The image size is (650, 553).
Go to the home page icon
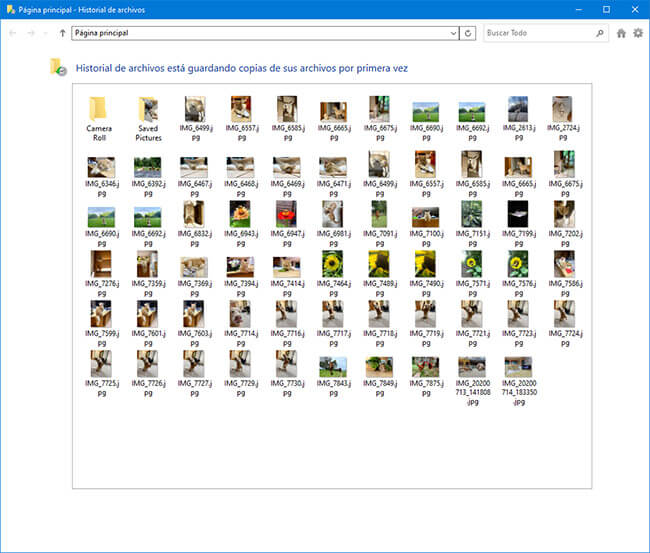coord(621,33)
